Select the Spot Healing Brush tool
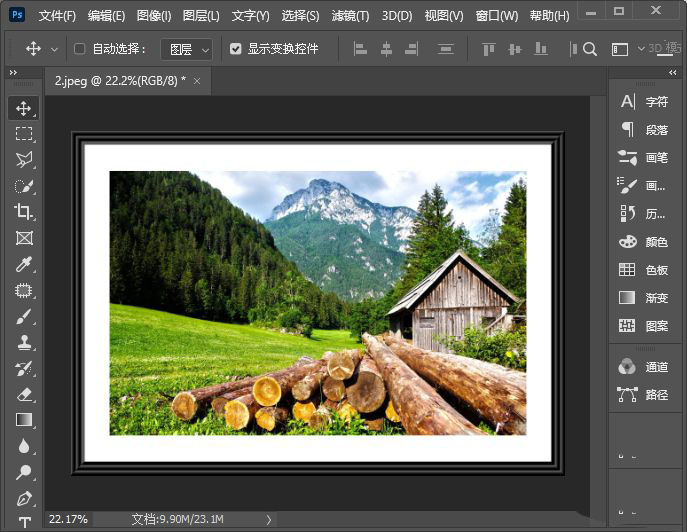This screenshot has height=532, width=687. pyautogui.click(x=24, y=290)
